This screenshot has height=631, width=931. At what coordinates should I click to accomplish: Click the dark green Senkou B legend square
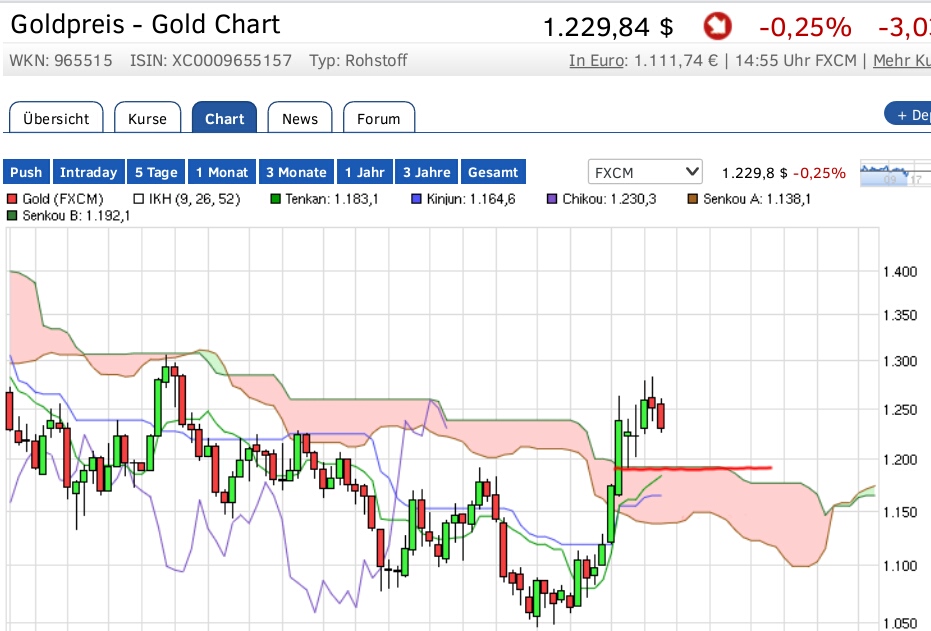(13, 215)
